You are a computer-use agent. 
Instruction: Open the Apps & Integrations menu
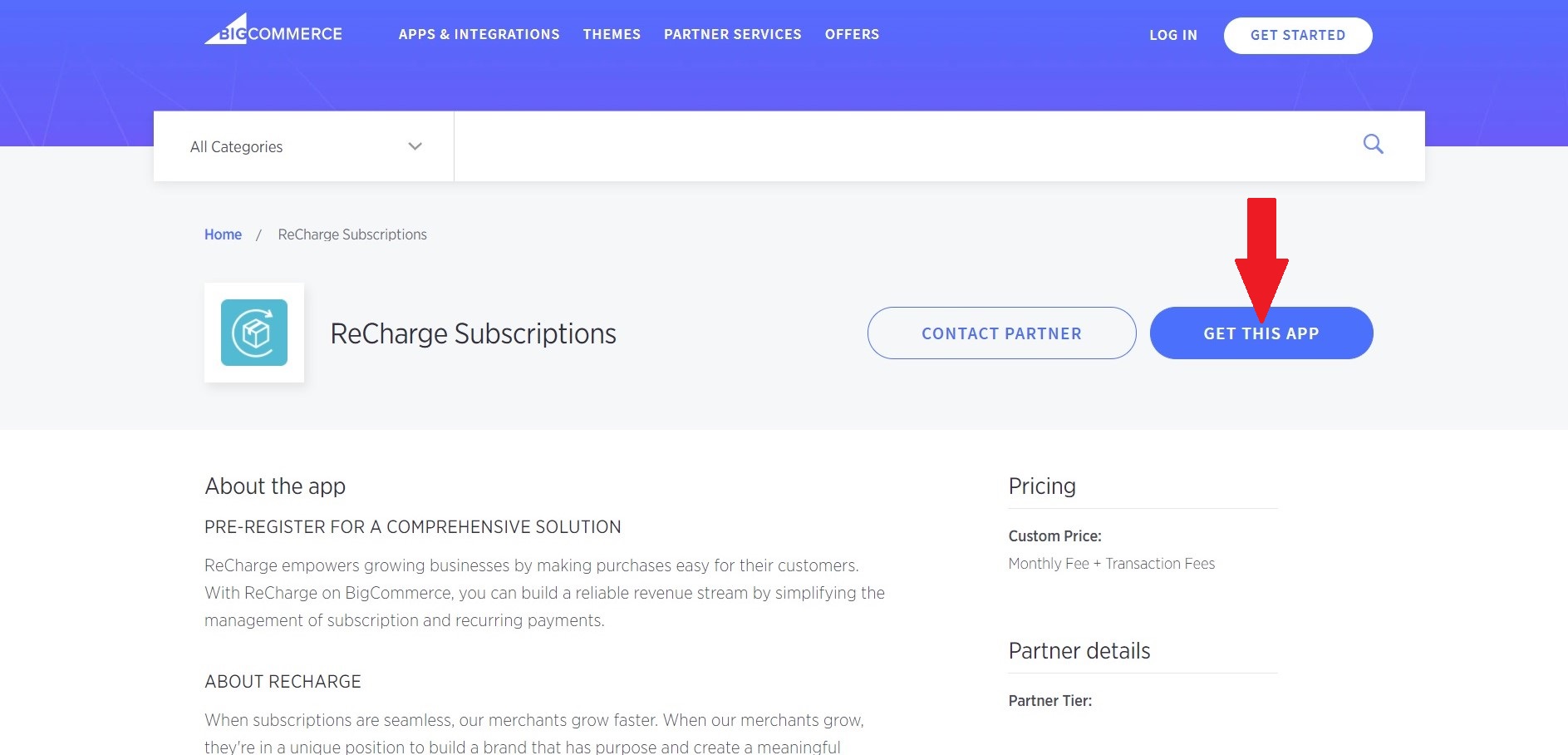click(x=479, y=34)
